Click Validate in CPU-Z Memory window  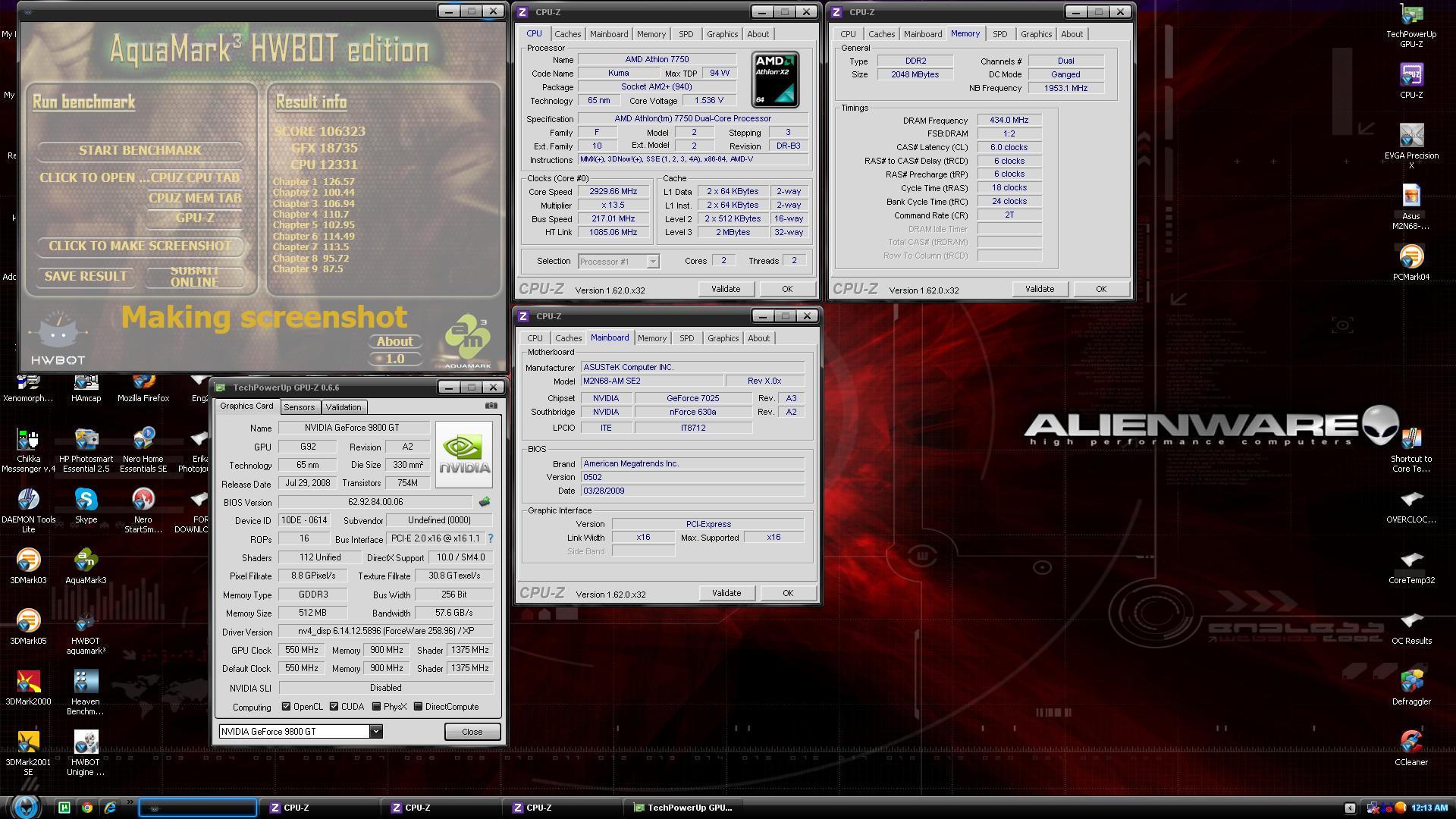1039,289
